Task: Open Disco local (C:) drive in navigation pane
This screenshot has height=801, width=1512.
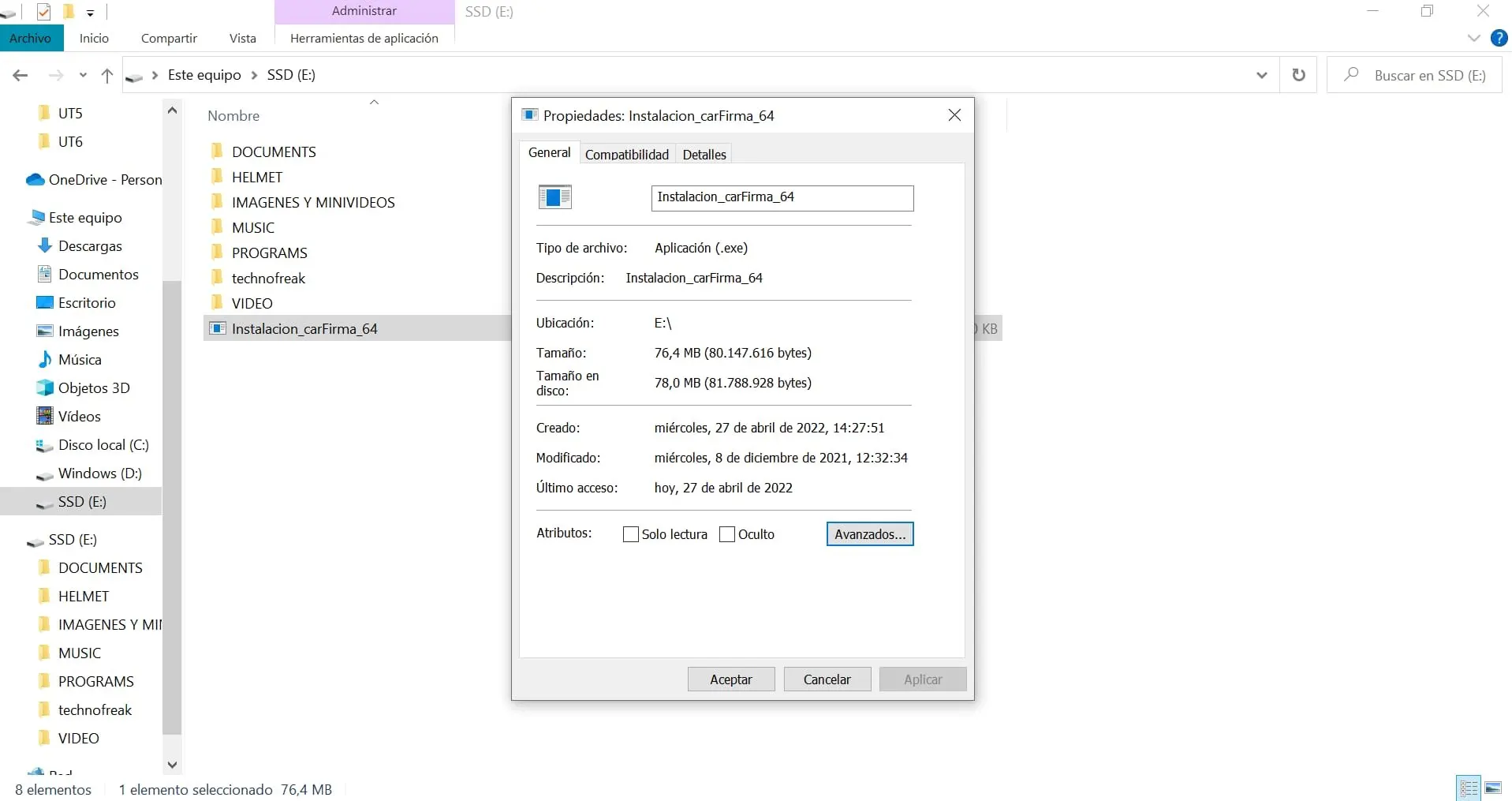Action: click(93, 445)
